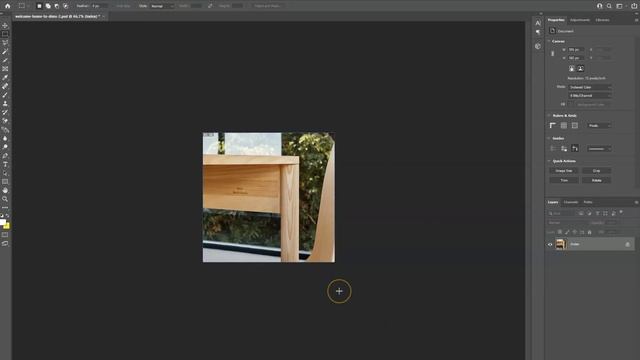640x360 pixels.
Task: Toggle Lock all padlock icon in Layers
Action: point(589,232)
